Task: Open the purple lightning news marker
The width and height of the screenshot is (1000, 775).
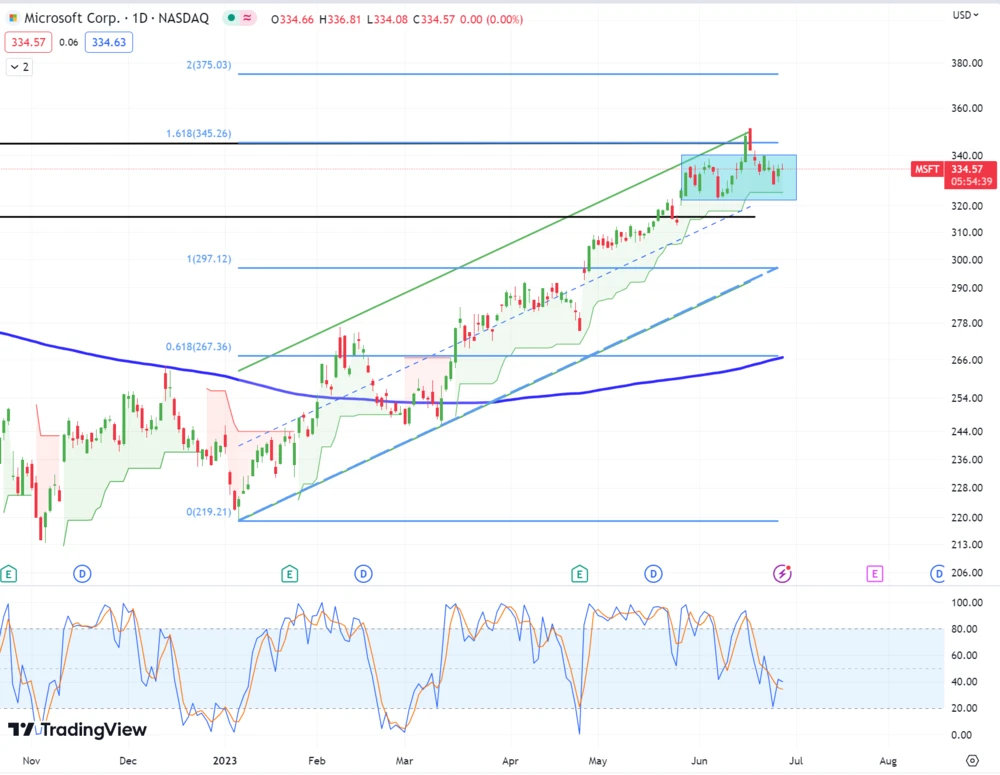Action: coord(783,573)
